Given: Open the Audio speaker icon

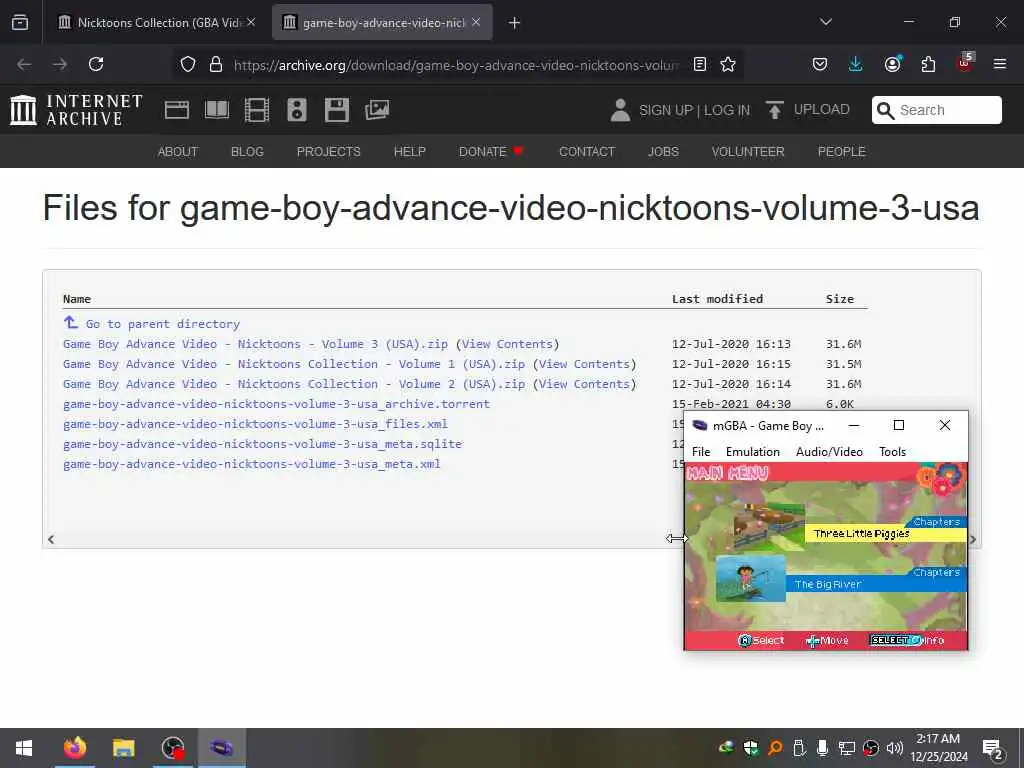Looking at the screenshot, I should (x=296, y=110).
